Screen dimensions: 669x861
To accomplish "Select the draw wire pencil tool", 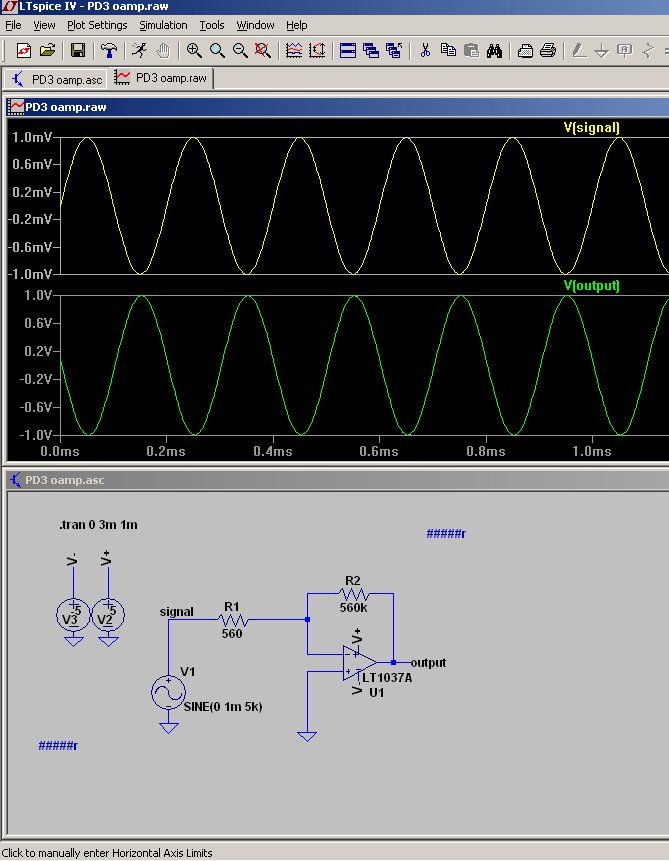I will click(x=579, y=51).
